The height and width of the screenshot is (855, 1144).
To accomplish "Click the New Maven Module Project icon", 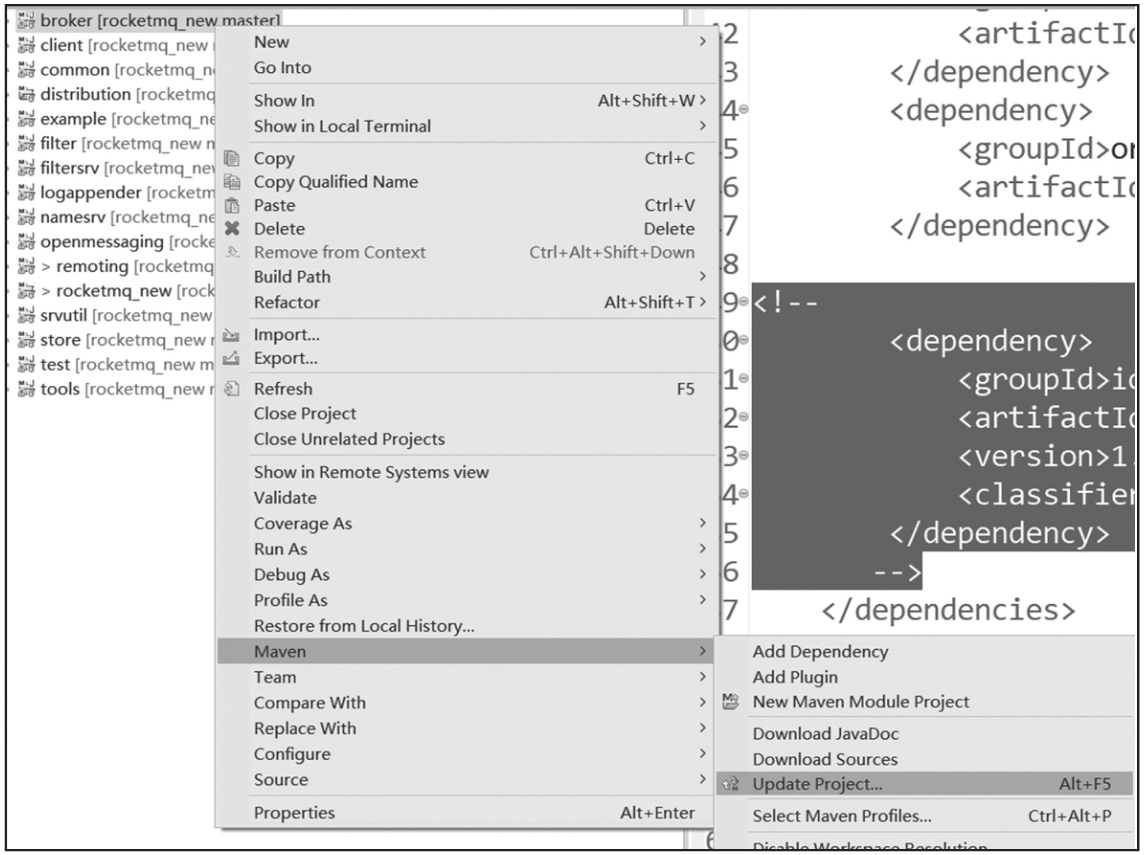I will pyautogui.click(x=730, y=702).
